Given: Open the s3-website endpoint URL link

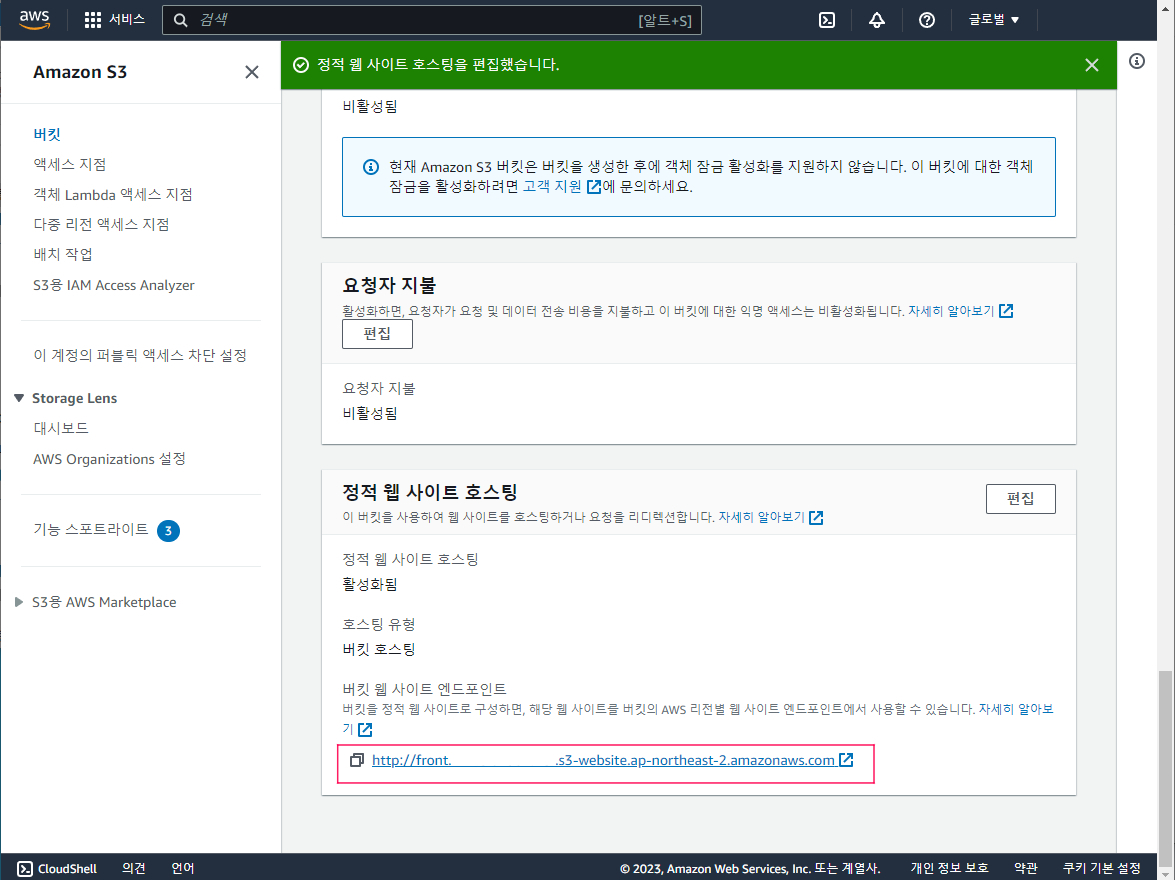Looking at the screenshot, I should click(x=602, y=760).
